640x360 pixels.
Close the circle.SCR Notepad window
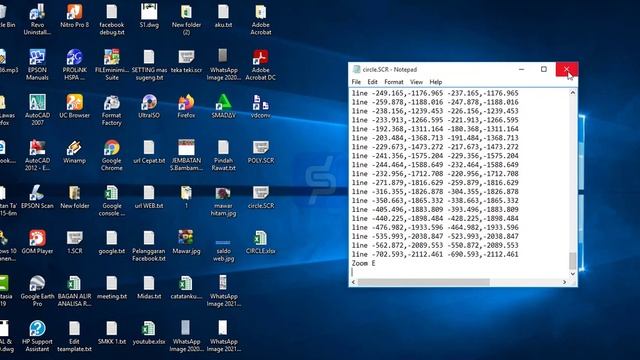[567, 69]
